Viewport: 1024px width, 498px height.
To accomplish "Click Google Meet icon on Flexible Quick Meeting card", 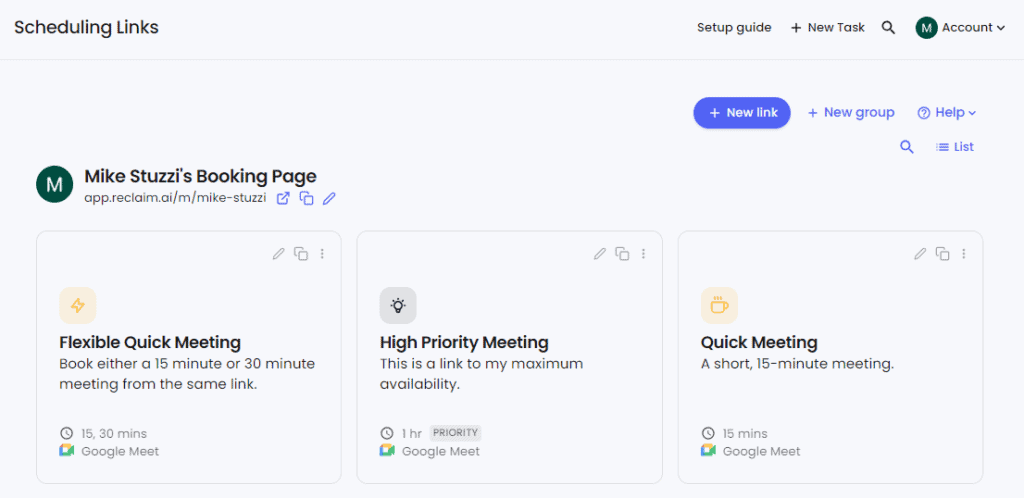I will 67,450.
